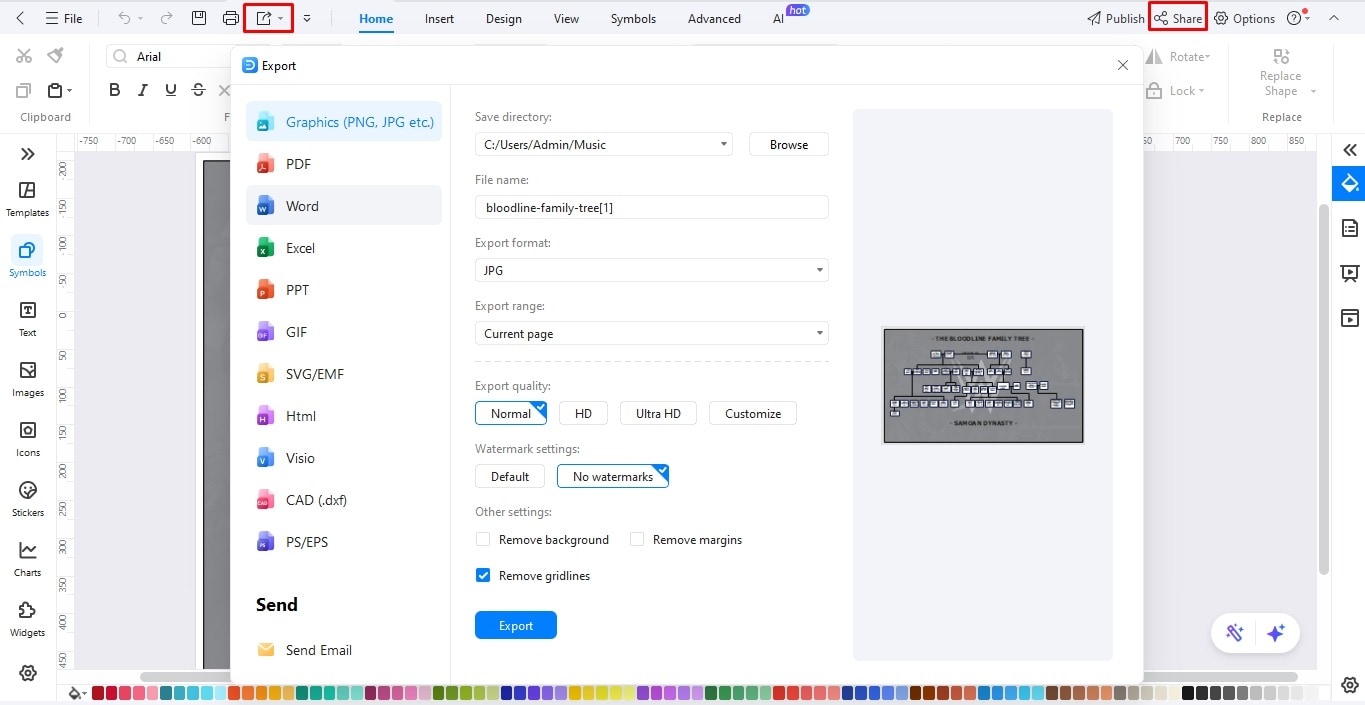Click the blue Export button
Viewport: 1365px width, 705px height.
[x=516, y=625]
